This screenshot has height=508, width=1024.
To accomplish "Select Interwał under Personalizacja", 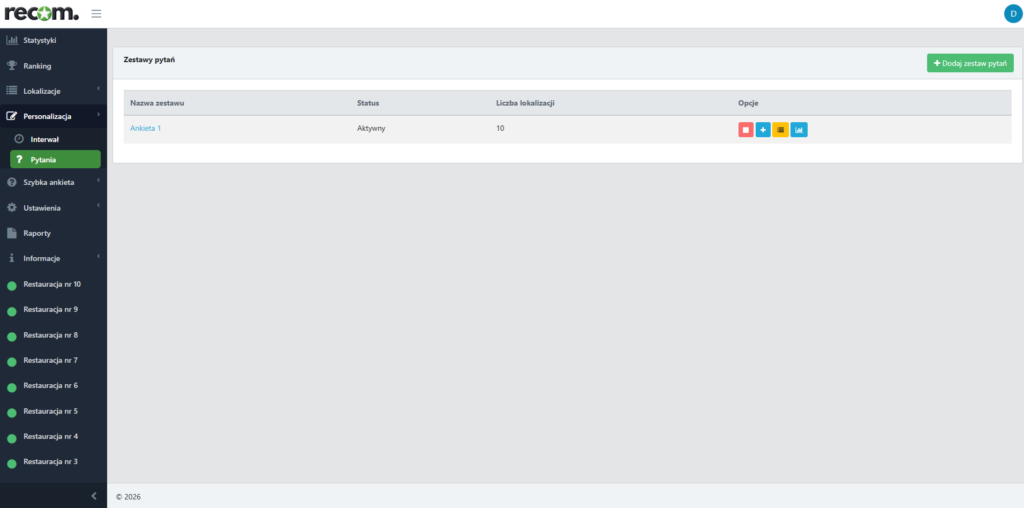I will [x=45, y=140].
